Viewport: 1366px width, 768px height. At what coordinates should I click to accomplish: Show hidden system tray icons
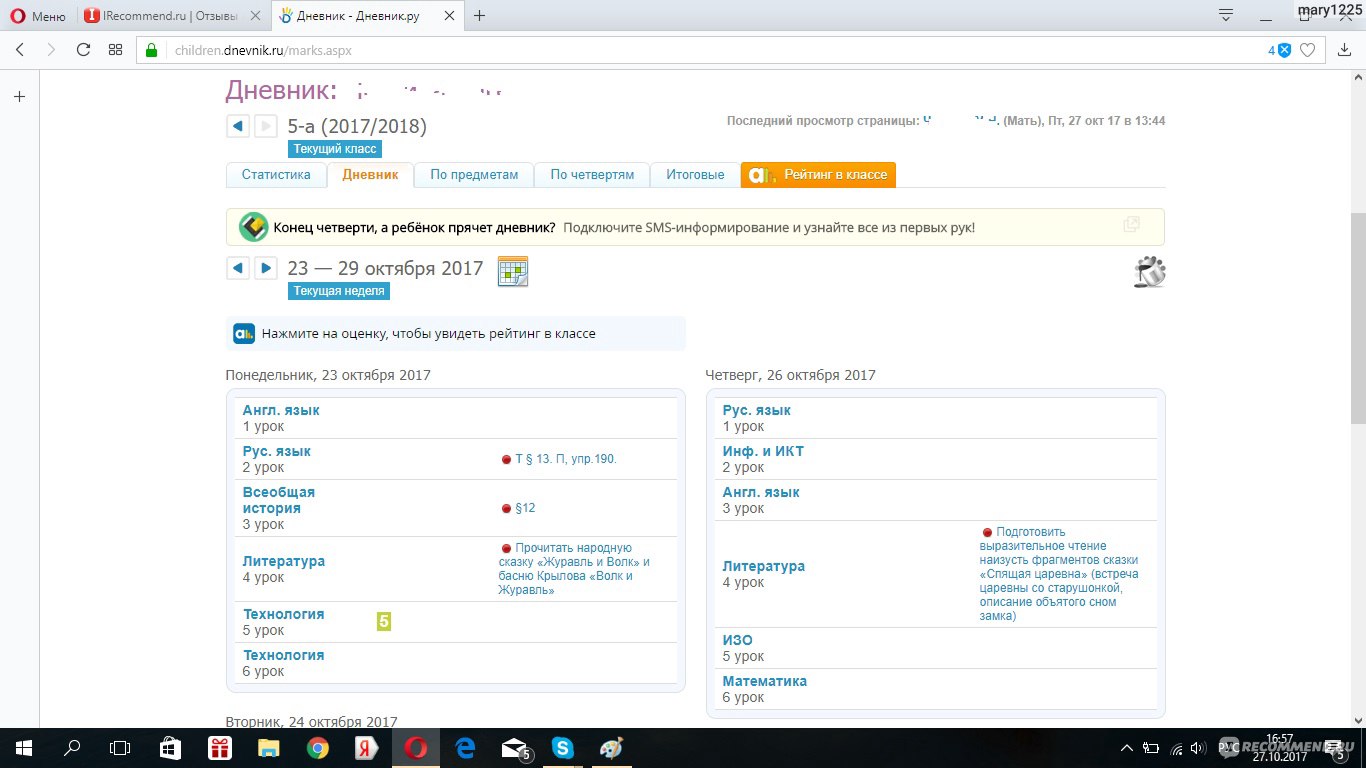click(x=1127, y=748)
